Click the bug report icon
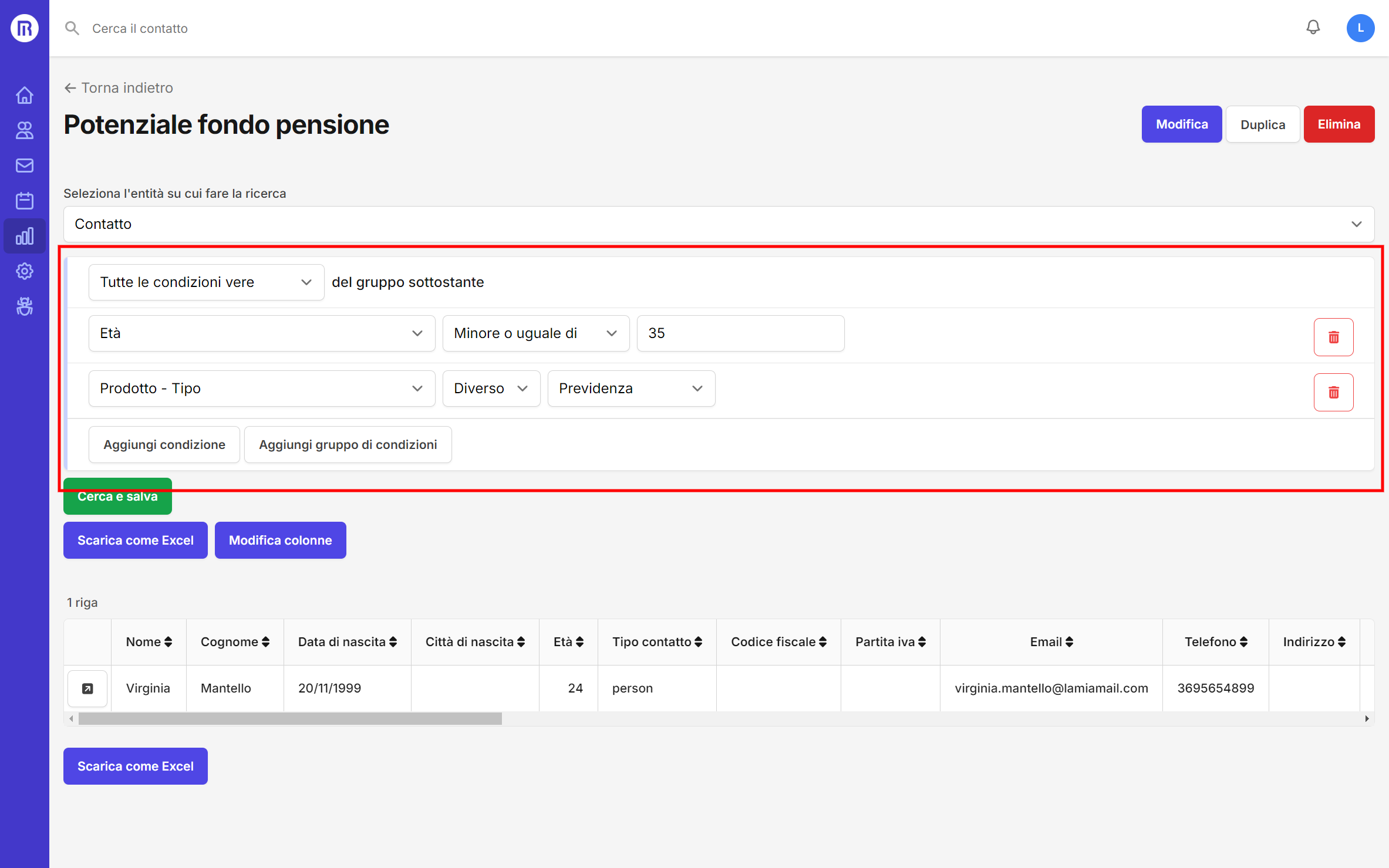 click(x=24, y=306)
